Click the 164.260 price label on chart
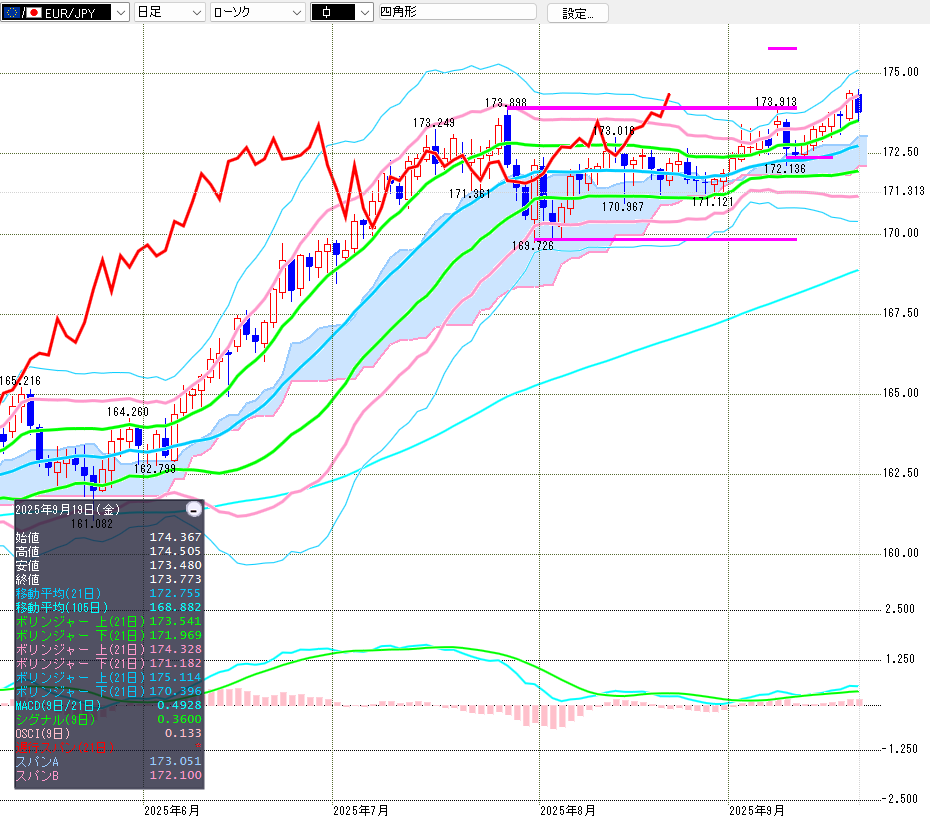The height and width of the screenshot is (820, 930). click(128, 411)
